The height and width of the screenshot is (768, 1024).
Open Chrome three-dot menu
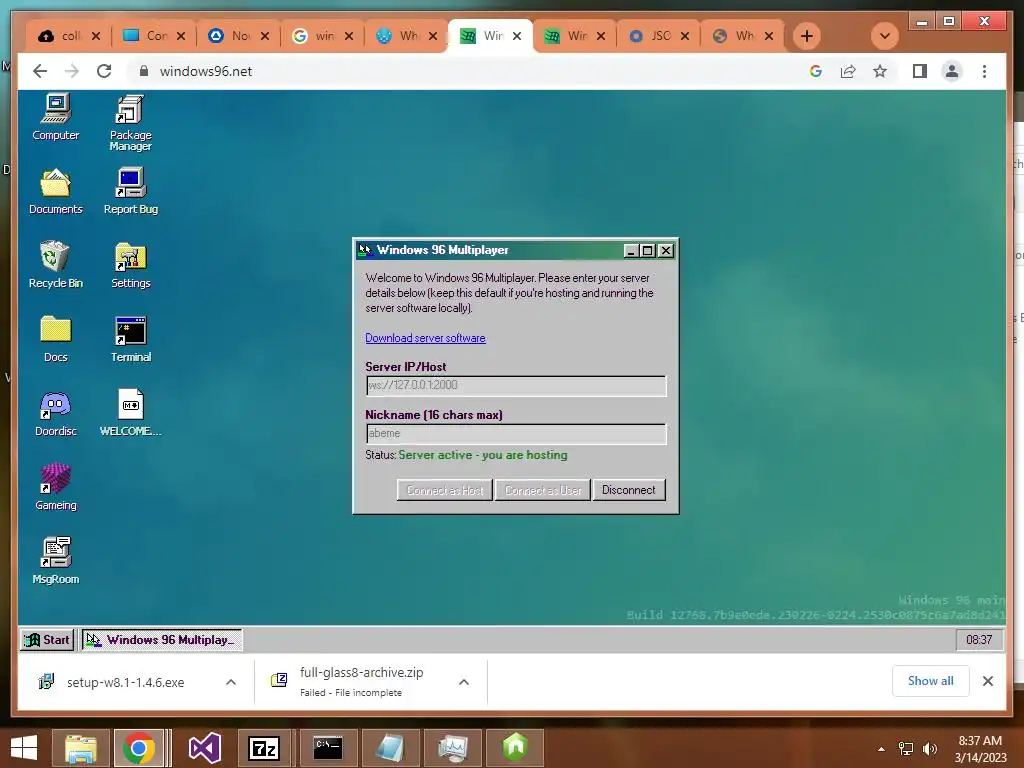click(x=984, y=71)
